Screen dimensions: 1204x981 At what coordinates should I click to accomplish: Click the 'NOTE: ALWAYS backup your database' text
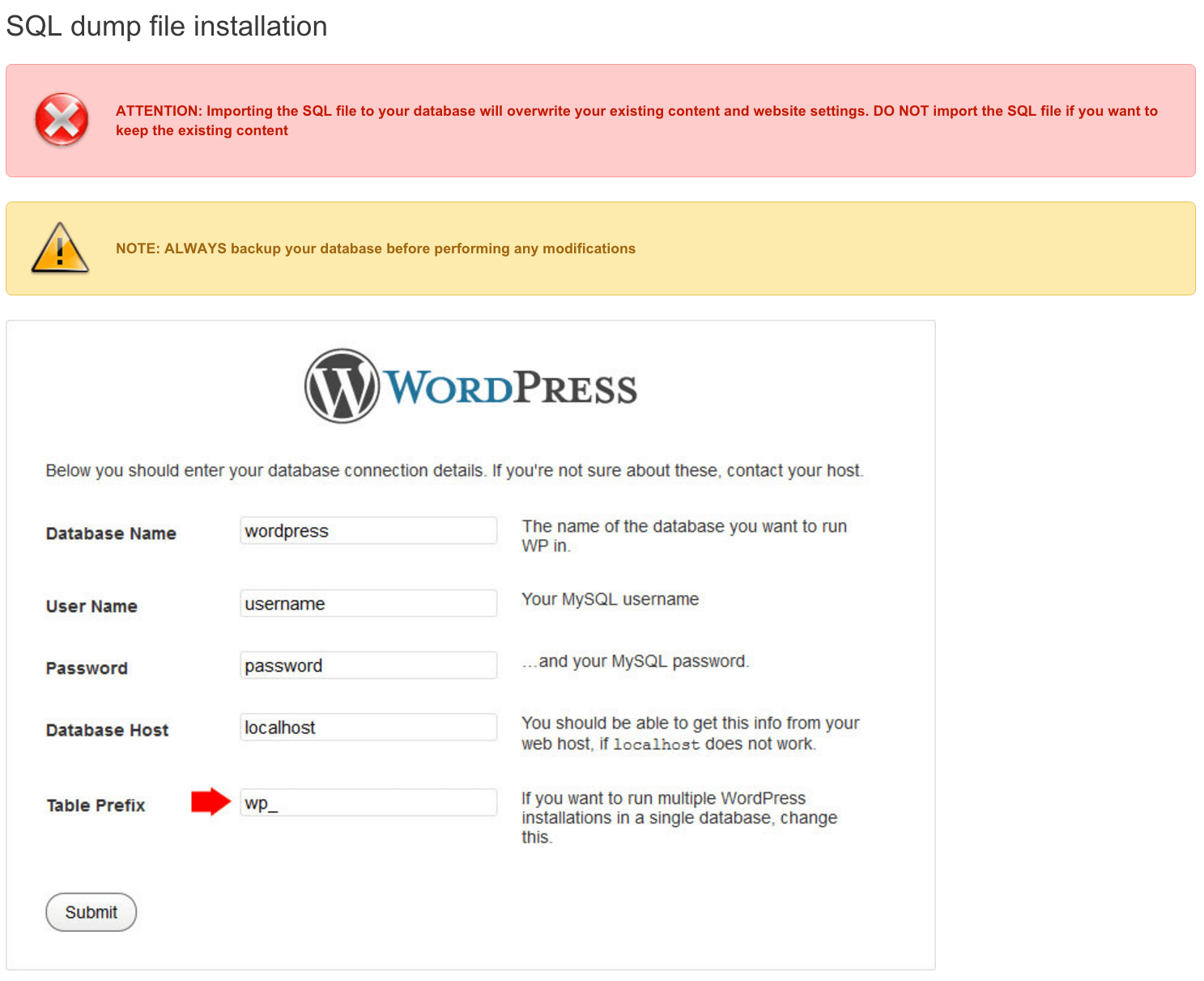(x=376, y=248)
